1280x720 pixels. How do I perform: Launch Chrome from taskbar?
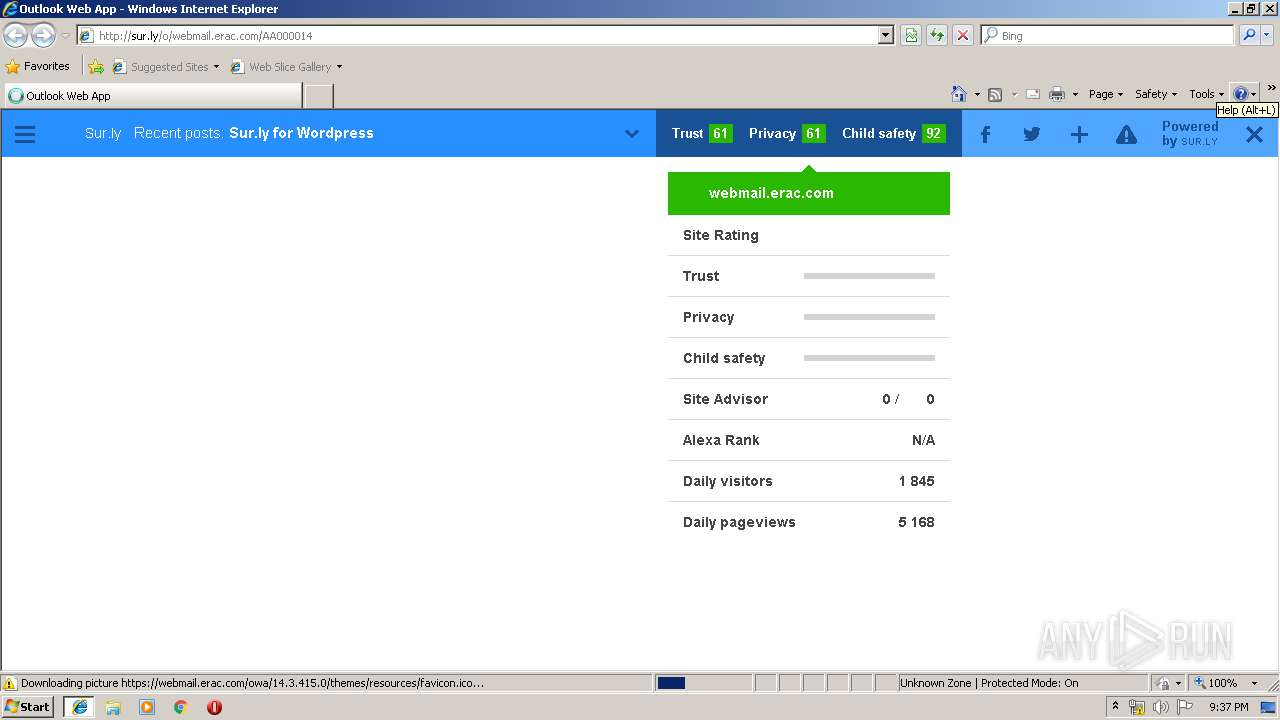tap(181, 707)
